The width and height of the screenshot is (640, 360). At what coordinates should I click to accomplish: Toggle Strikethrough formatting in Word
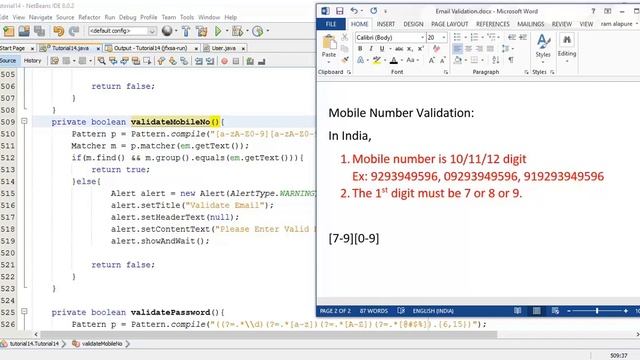point(399,49)
